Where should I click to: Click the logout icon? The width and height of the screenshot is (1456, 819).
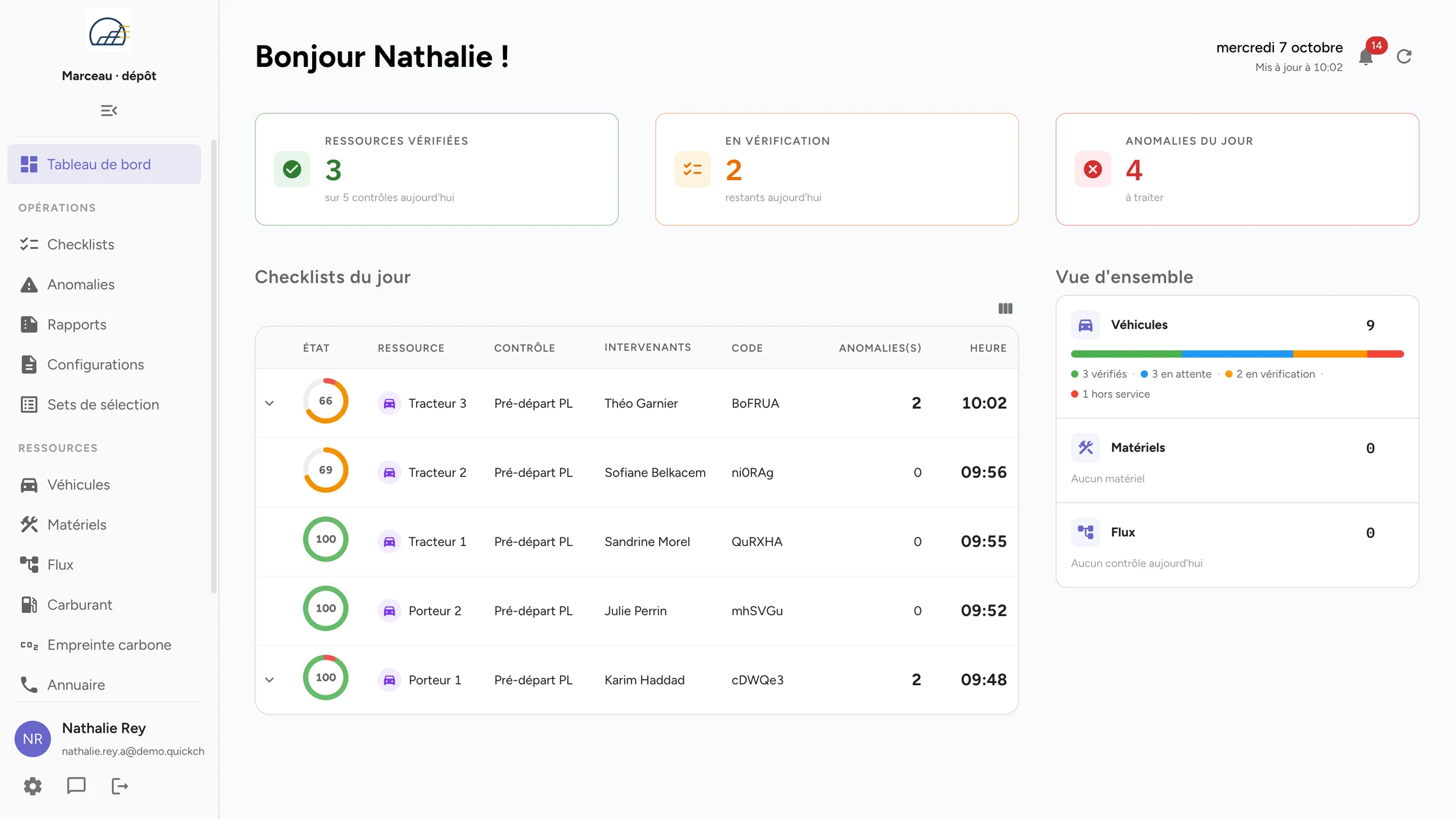pyautogui.click(x=120, y=786)
